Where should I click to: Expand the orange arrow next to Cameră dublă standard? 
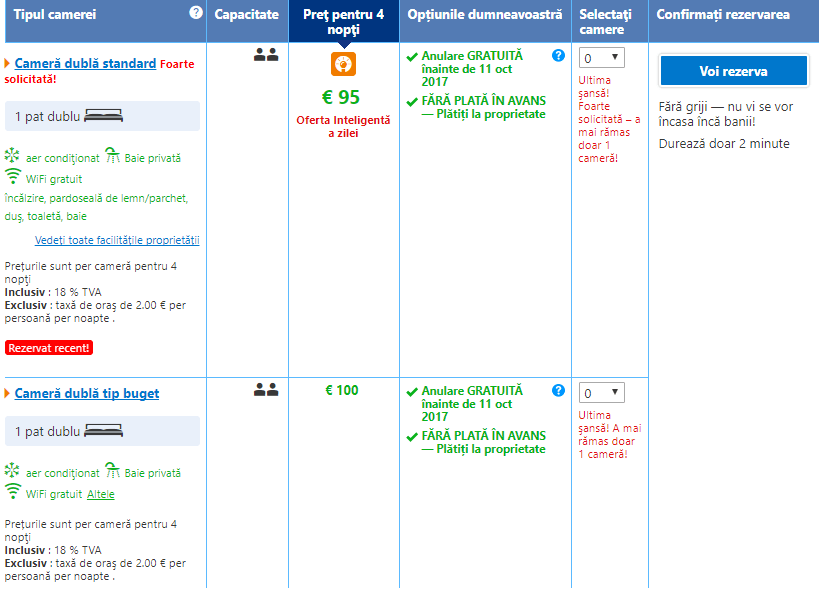point(8,63)
